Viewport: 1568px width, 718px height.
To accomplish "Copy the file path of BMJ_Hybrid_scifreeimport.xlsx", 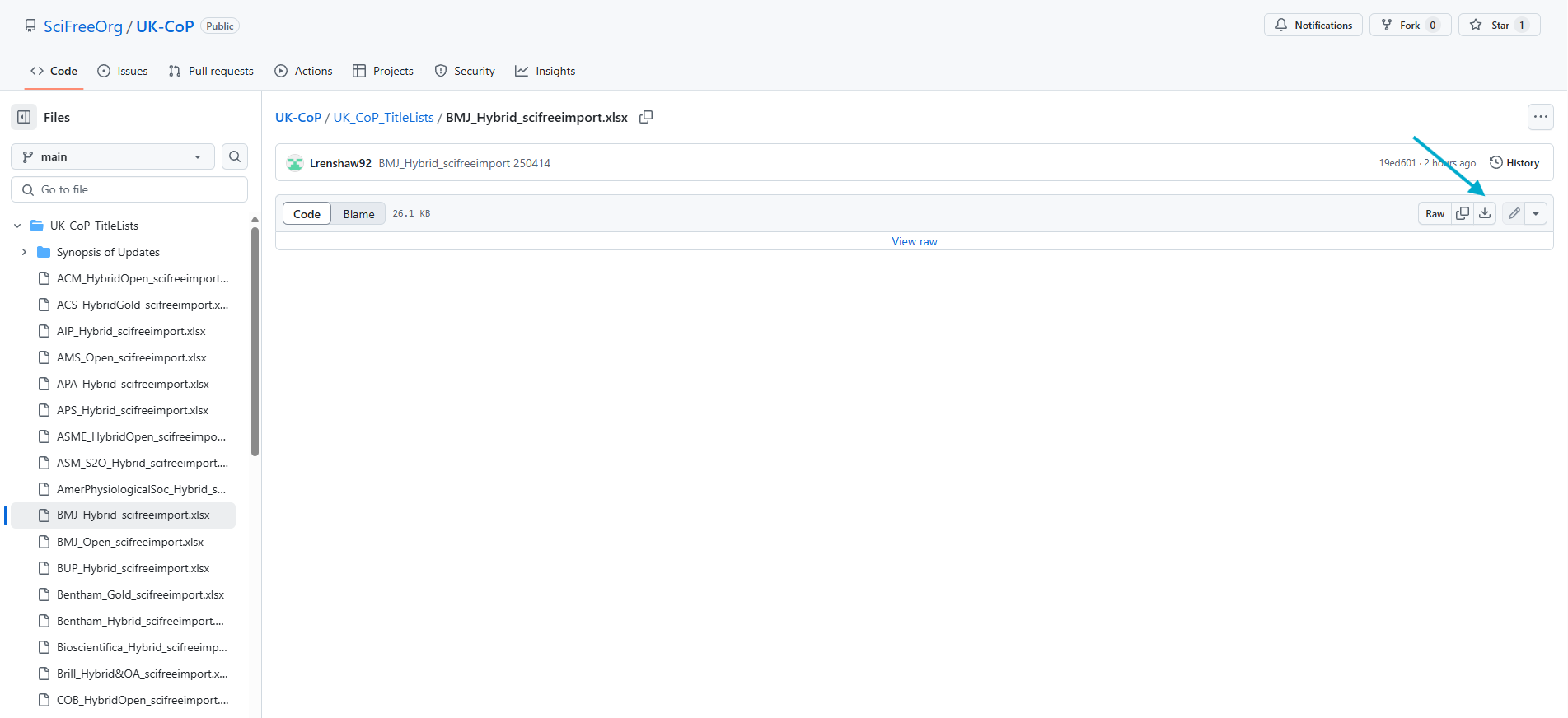I will 646,117.
